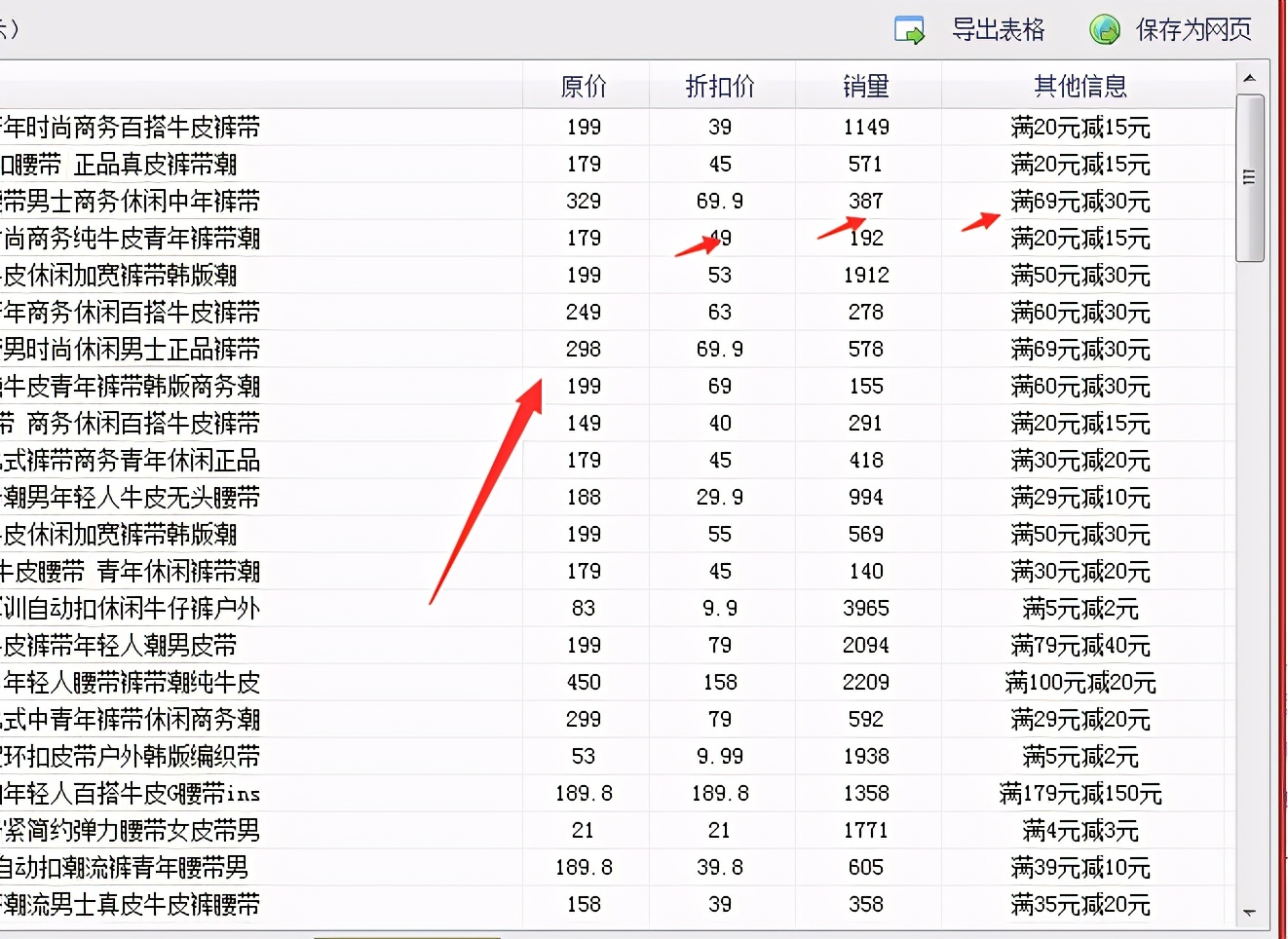Screen dimensions: 1288x939
Task: Select the row 式中青年裤带休闲商务潮
Action: [x=618, y=720]
